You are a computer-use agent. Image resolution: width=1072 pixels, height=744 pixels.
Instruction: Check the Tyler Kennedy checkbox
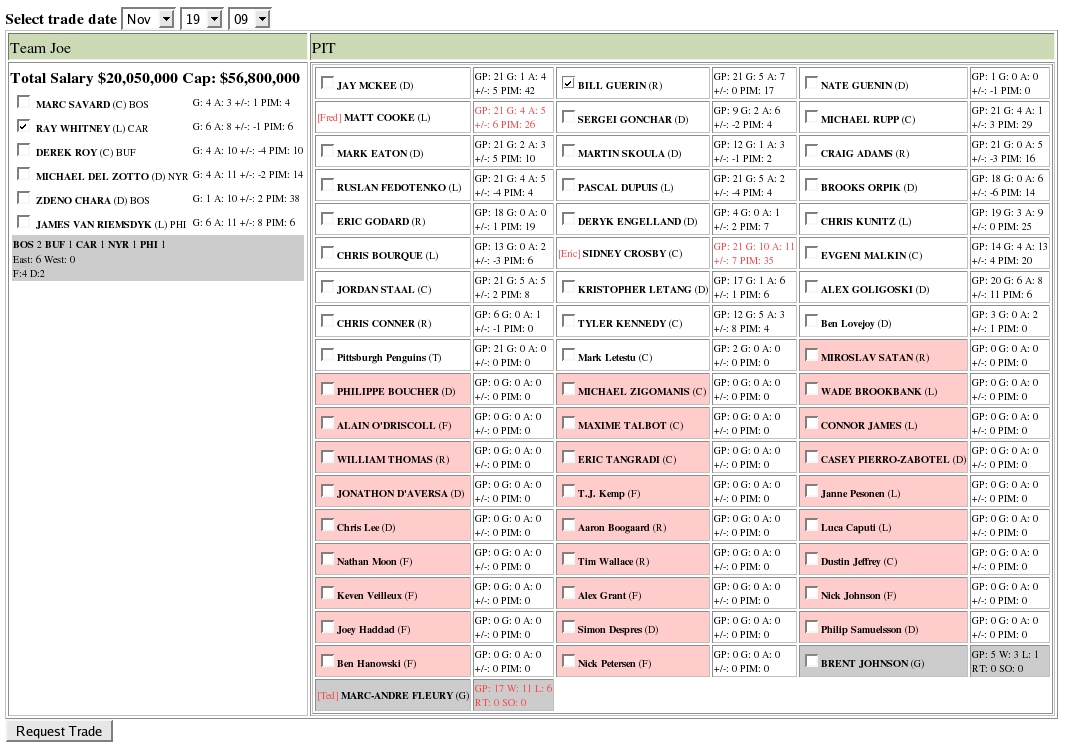[568, 321]
